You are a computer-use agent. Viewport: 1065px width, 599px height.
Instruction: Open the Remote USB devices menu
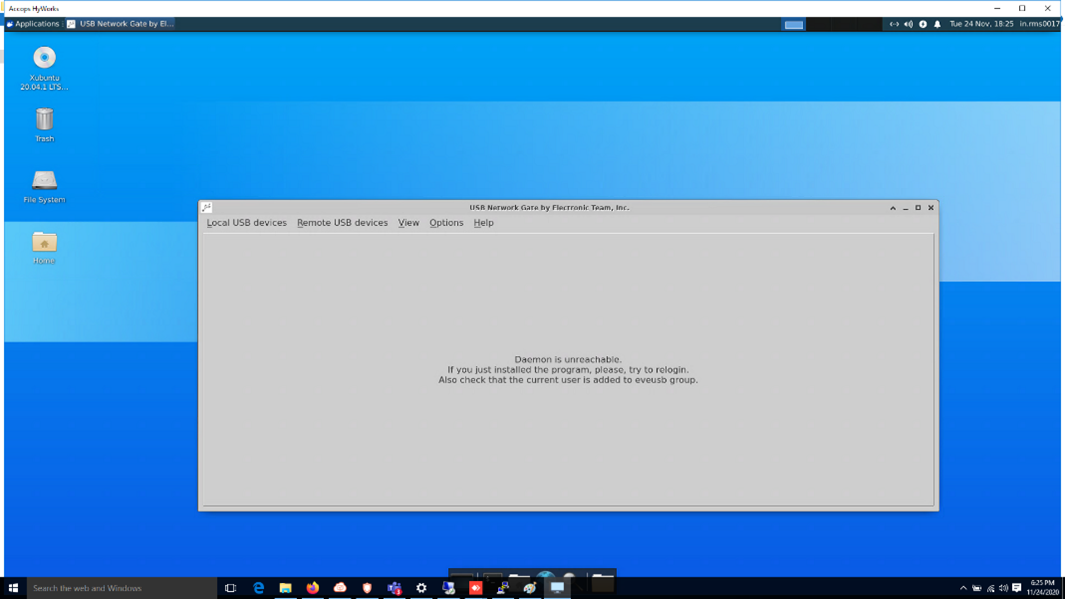click(342, 223)
